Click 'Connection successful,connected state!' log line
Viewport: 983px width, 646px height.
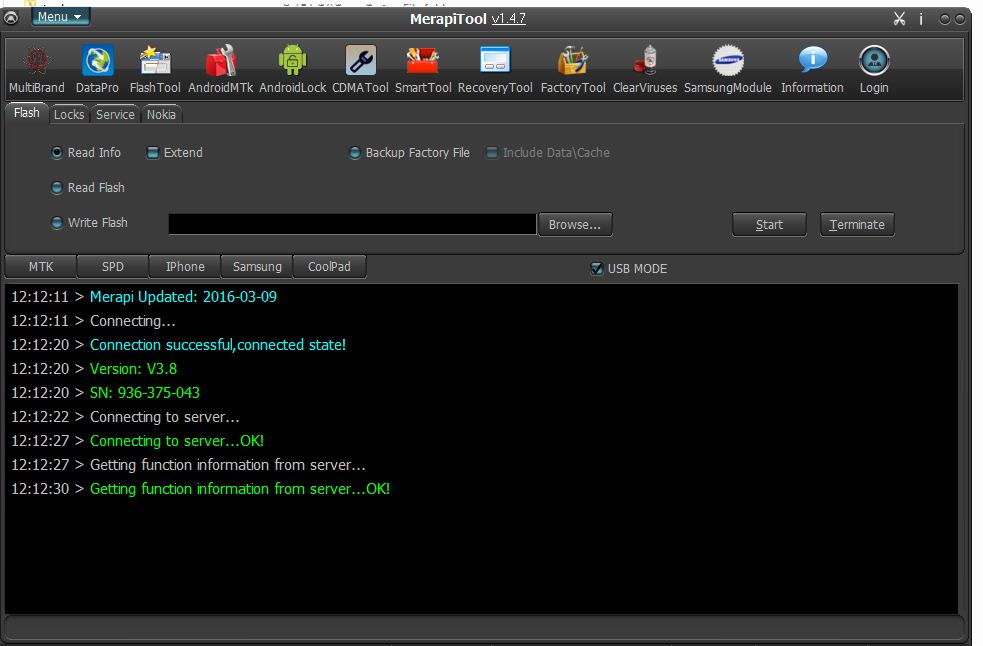[x=218, y=345]
